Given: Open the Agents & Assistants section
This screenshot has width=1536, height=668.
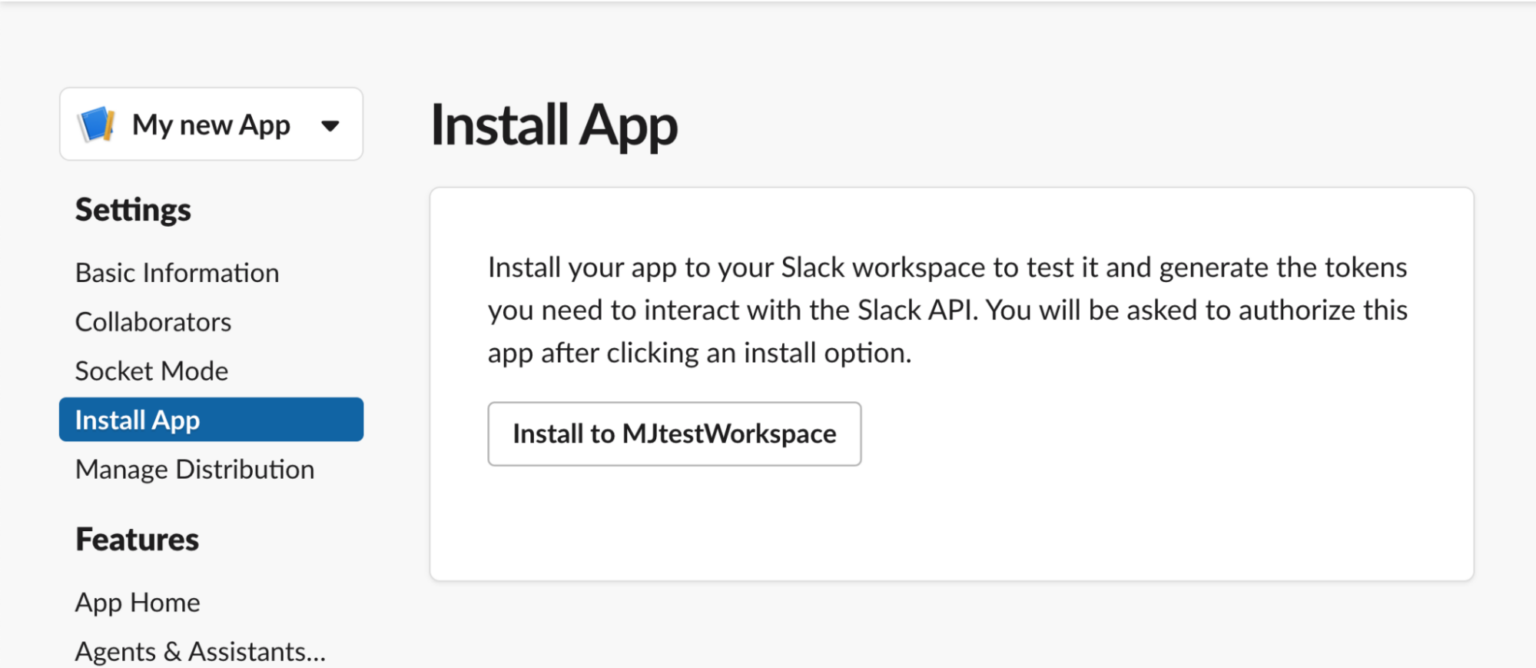Looking at the screenshot, I should [199, 650].
